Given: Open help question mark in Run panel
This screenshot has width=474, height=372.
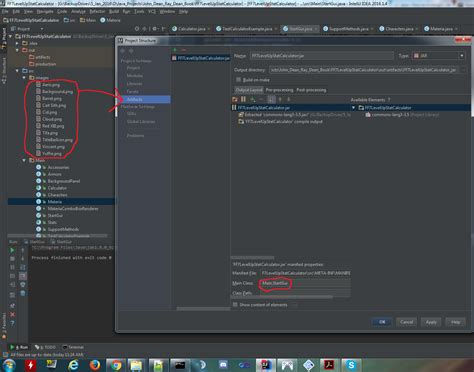Looking at the screenshot, I should [x=12, y=323].
